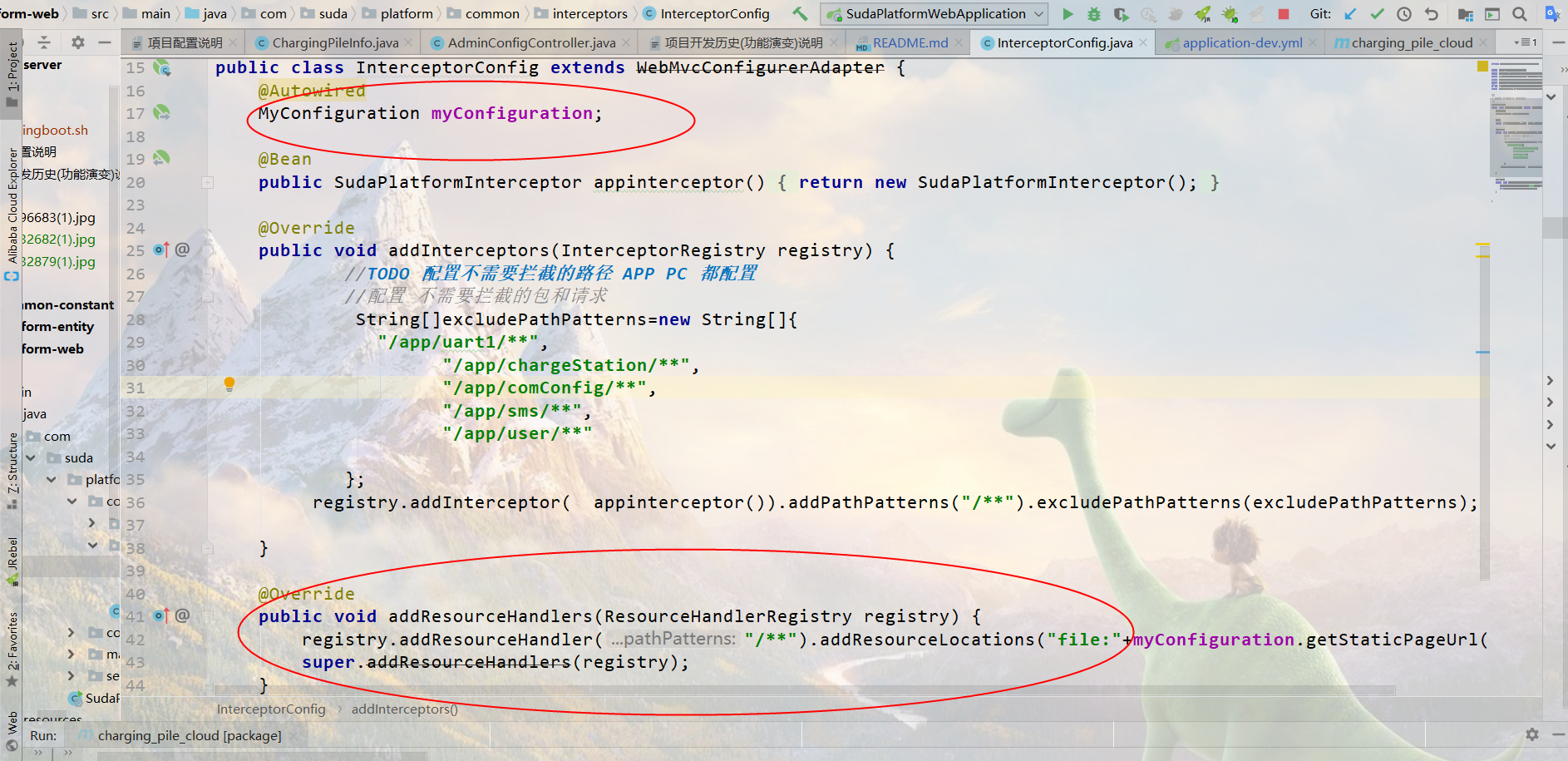Collapse the fold marker at line 38
The image size is (1568, 761).
(x=207, y=548)
